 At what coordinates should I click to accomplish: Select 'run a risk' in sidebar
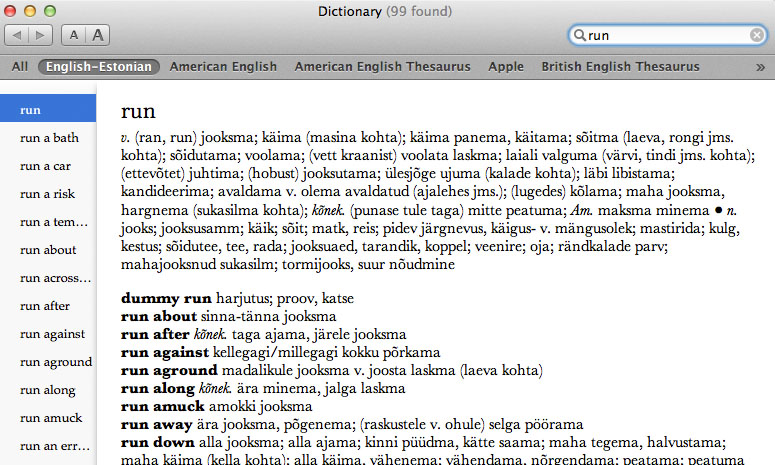[47, 194]
